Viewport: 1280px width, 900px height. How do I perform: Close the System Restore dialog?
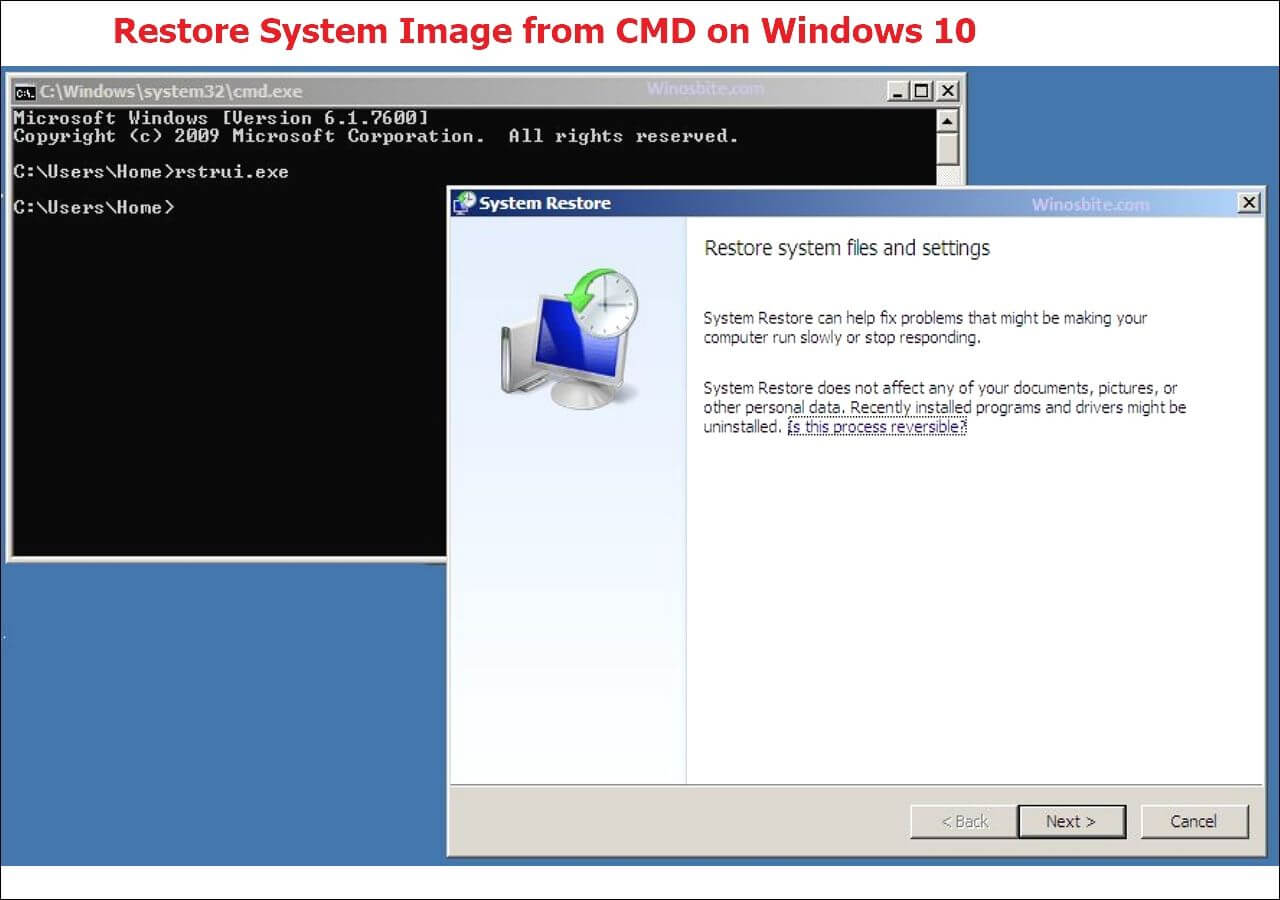click(1249, 203)
